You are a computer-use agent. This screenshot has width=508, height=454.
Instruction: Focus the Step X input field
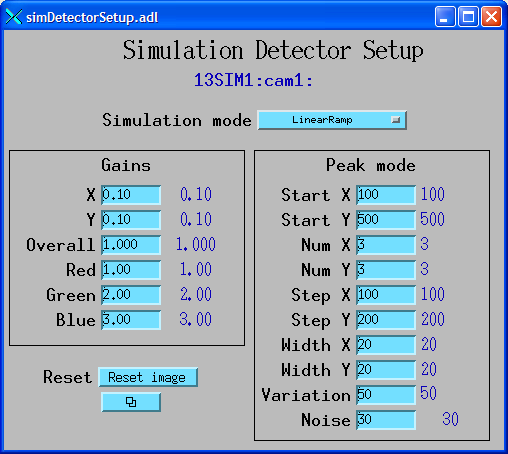[386, 295]
